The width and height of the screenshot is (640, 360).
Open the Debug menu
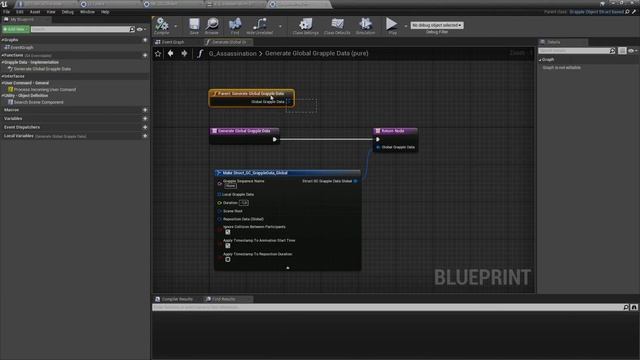coord(68,12)
